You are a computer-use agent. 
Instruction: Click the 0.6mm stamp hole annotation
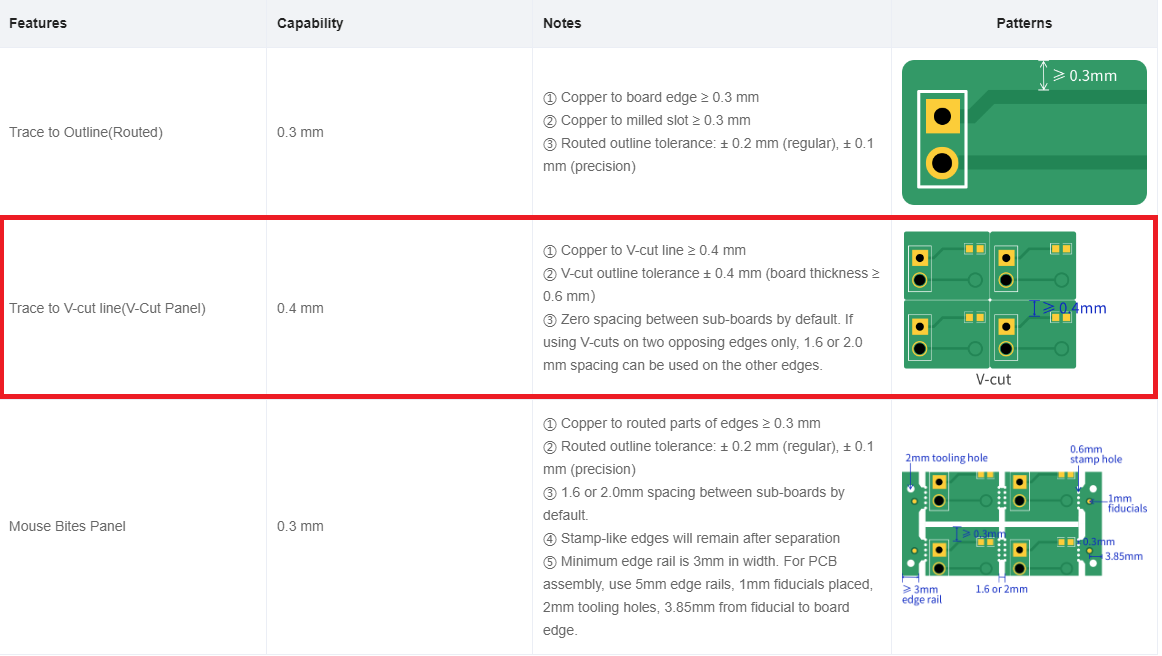coord(1095,454)
